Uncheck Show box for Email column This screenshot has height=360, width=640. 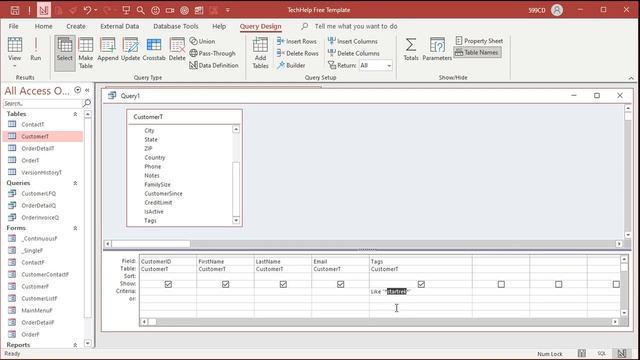[x=341, y=284]
